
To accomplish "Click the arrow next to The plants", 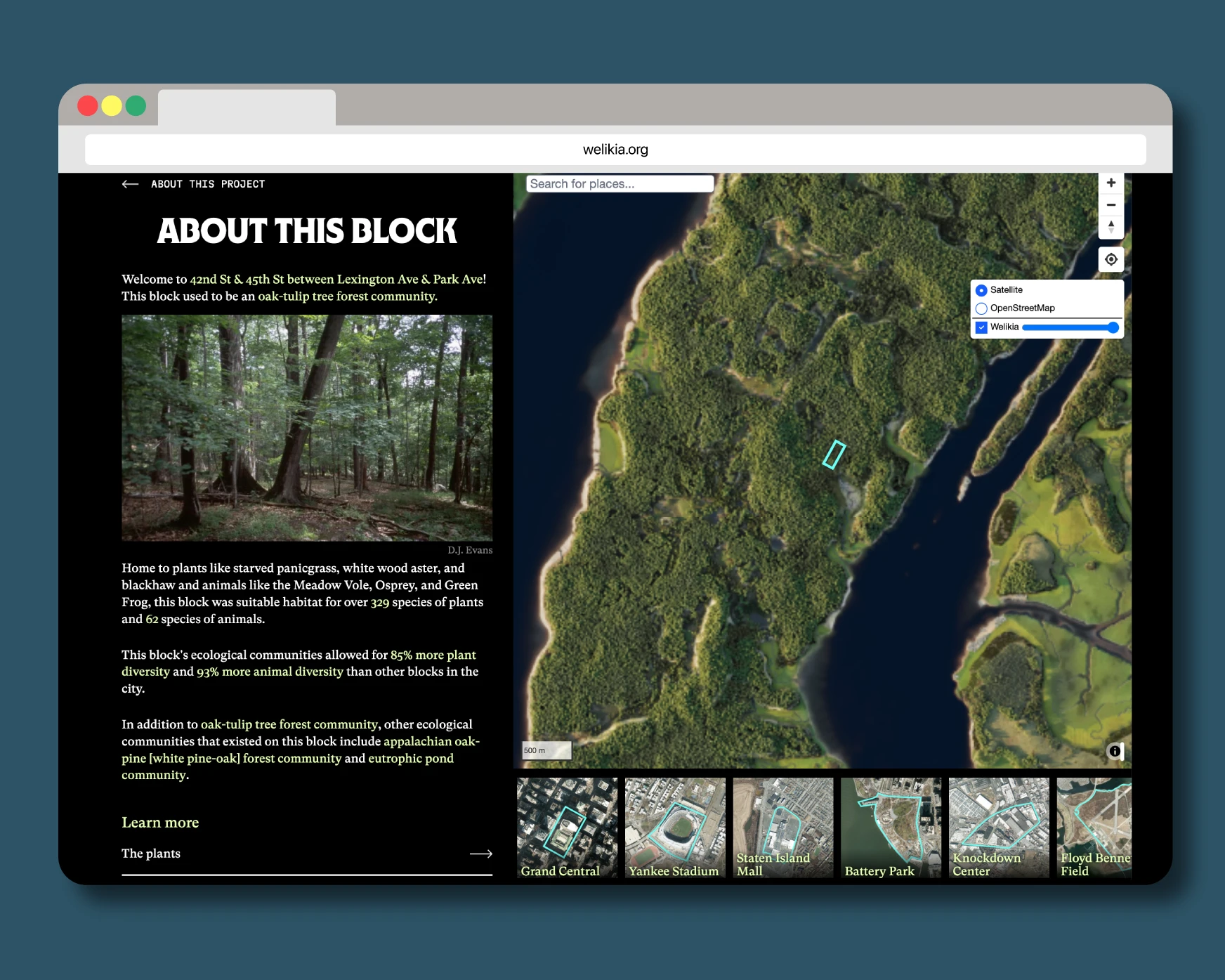I will tap(480, 854).
